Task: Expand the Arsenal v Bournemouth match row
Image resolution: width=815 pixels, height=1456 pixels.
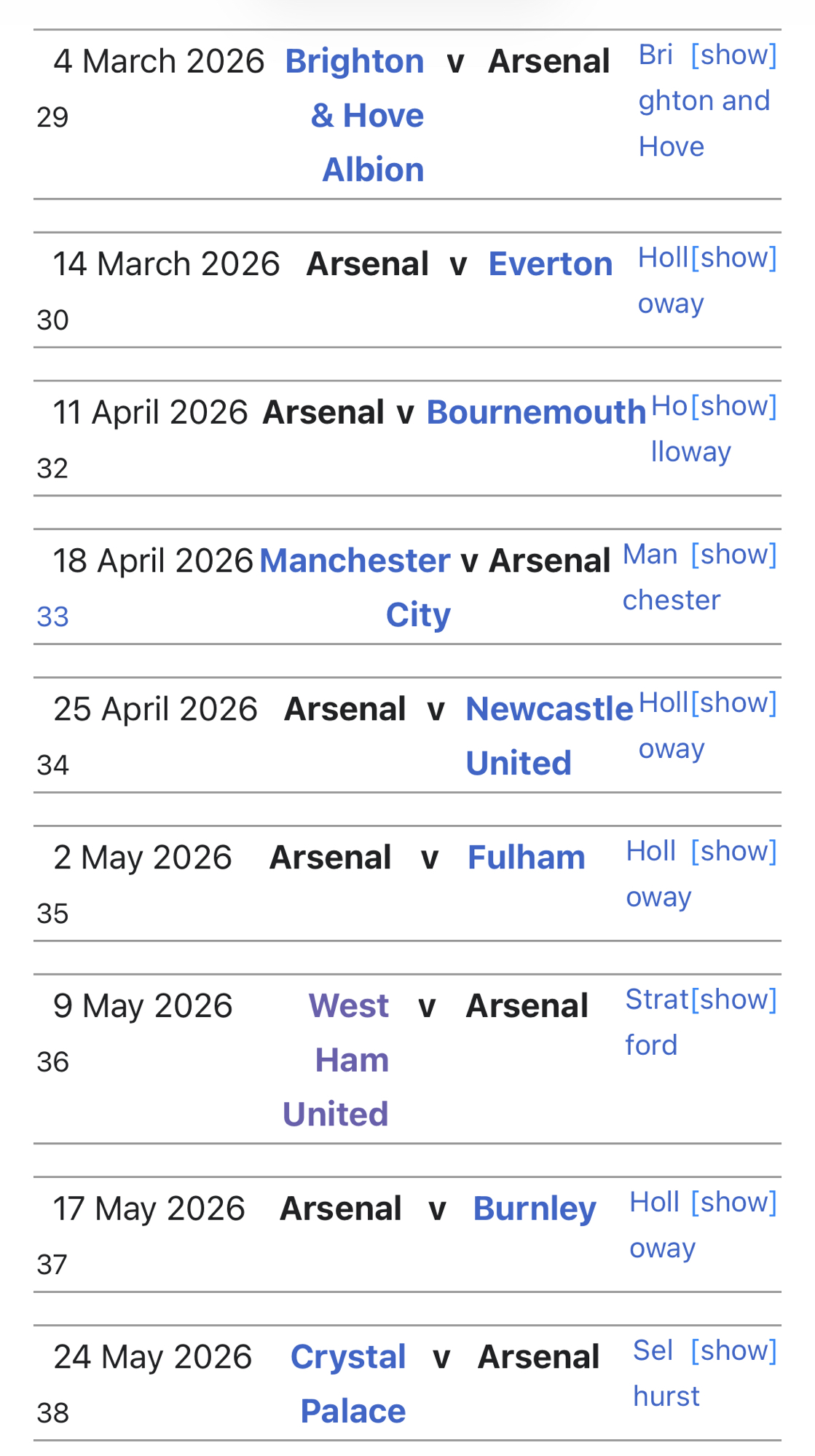Action: click(733, 406)
